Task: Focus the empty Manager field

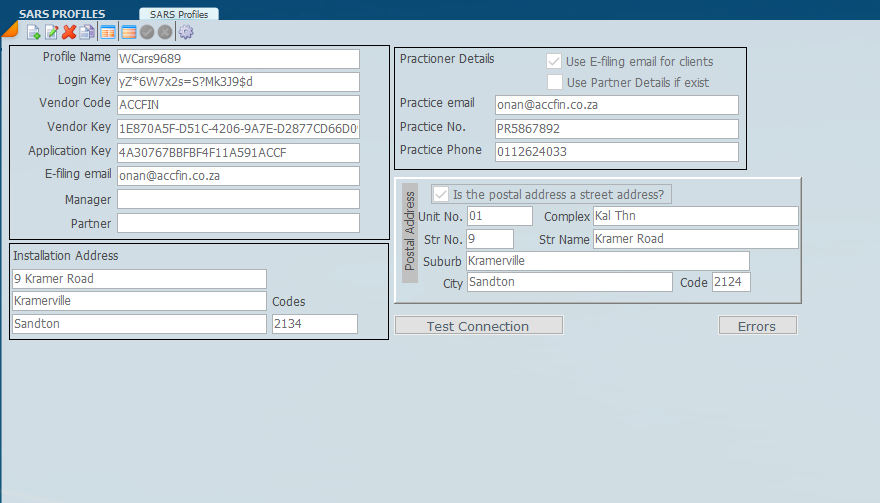Action: (237, 199)
